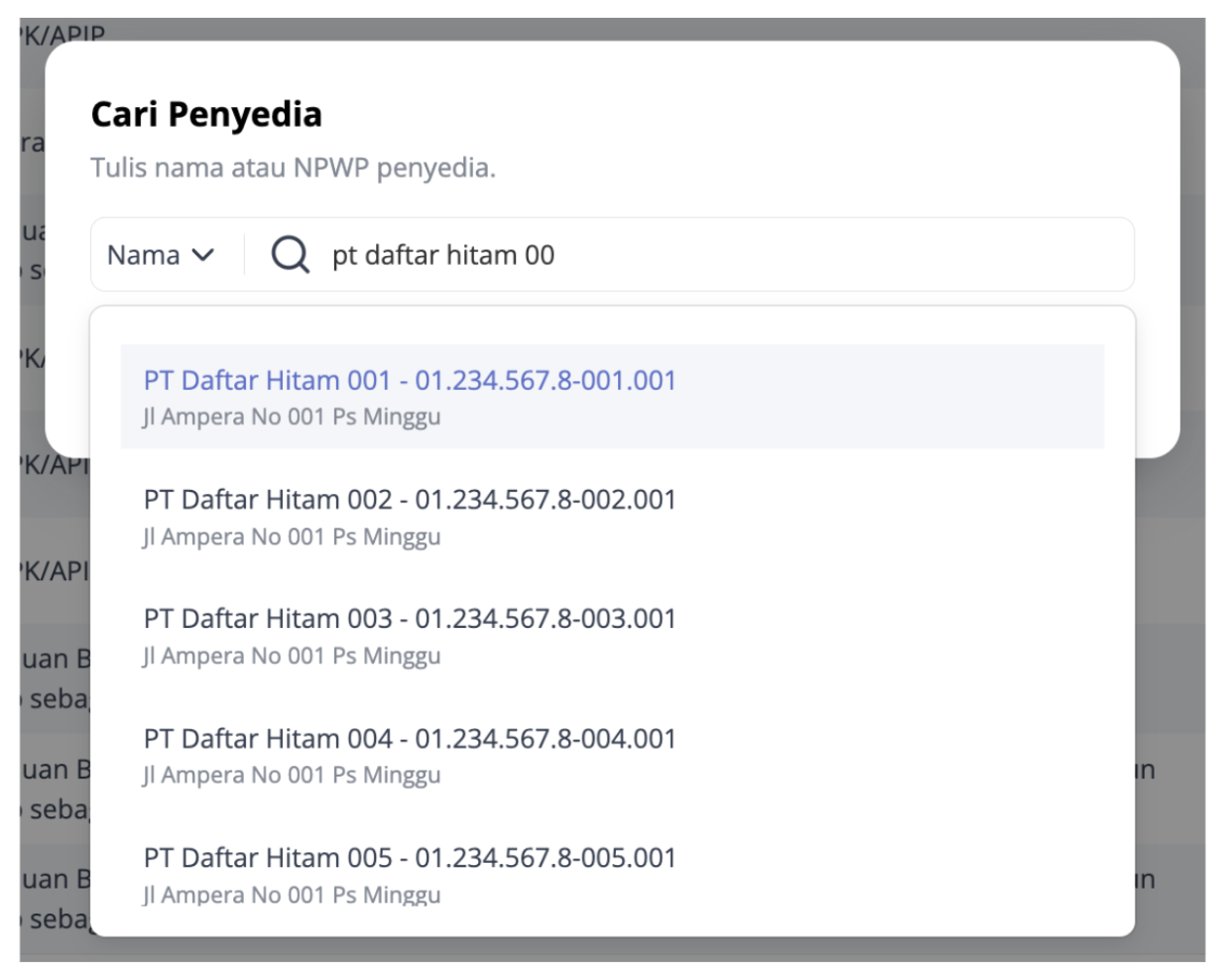Click NPWP number 01.234.567.8-004.001
The width and height of the screenshot is (1228, 980).
pyautogui.click(x=546, y=738)
